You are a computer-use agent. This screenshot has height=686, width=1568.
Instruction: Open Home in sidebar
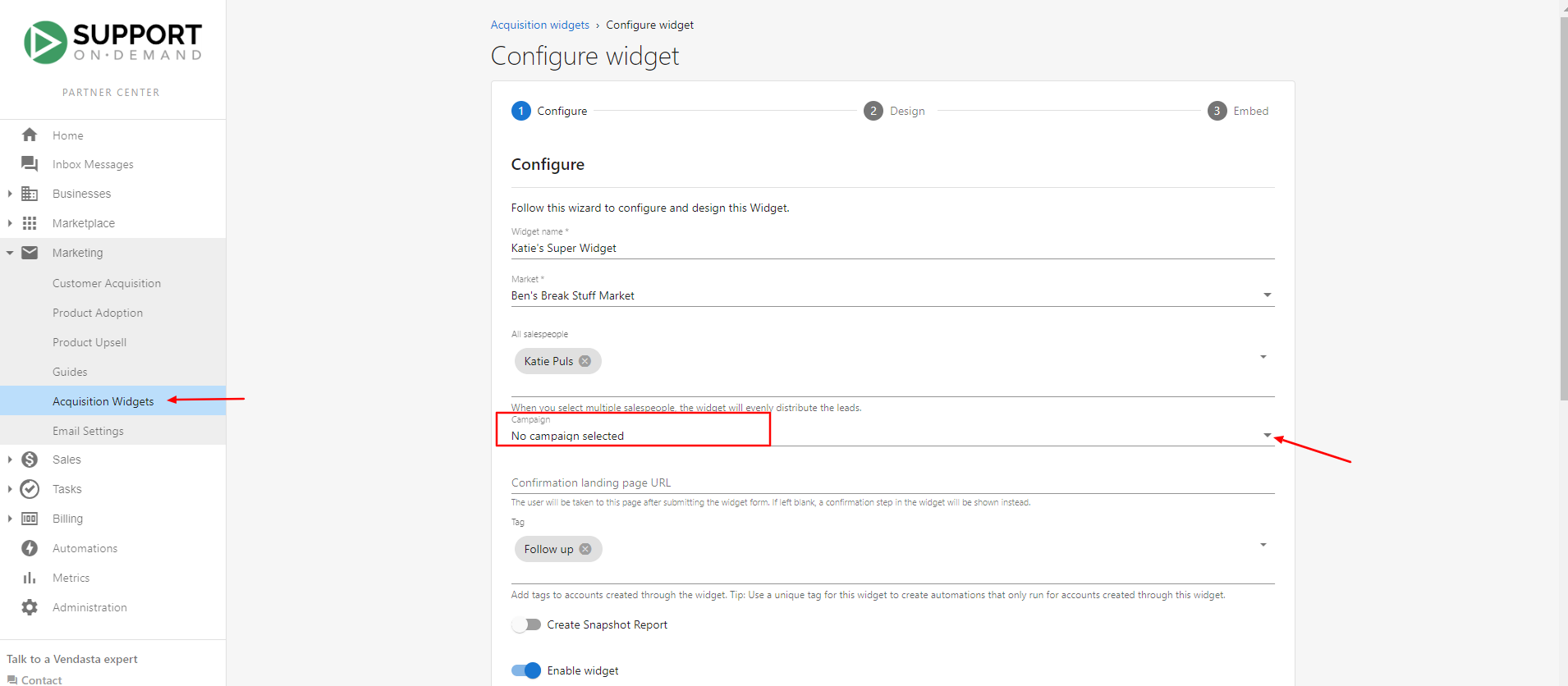click(x=68, y=135)
